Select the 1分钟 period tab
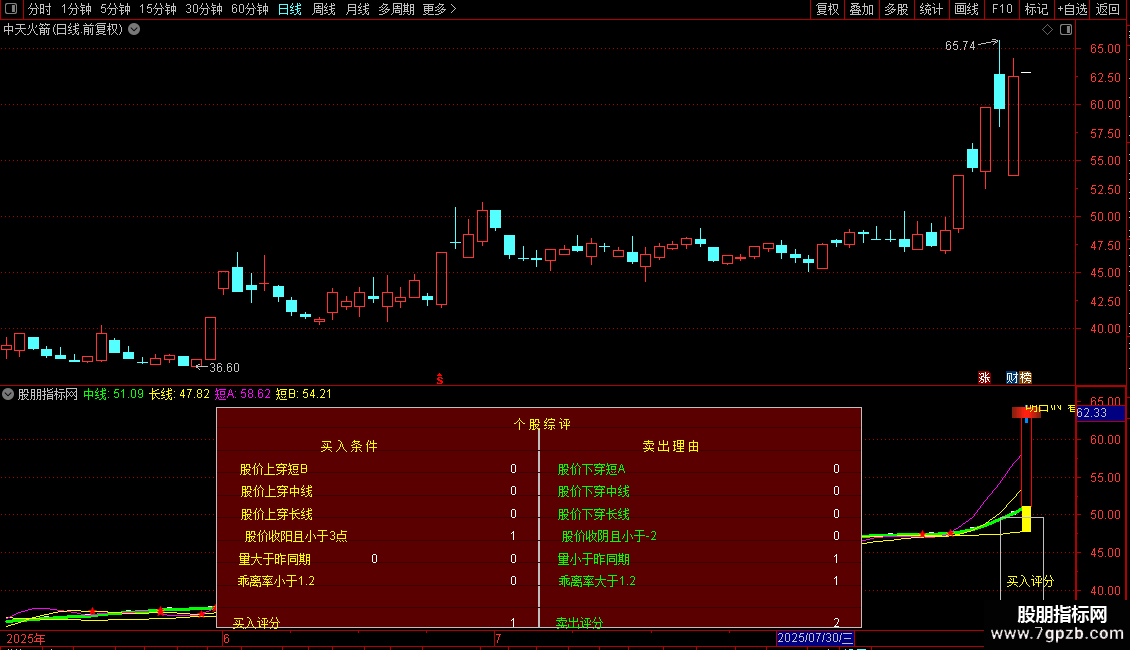 click(76, 9)
